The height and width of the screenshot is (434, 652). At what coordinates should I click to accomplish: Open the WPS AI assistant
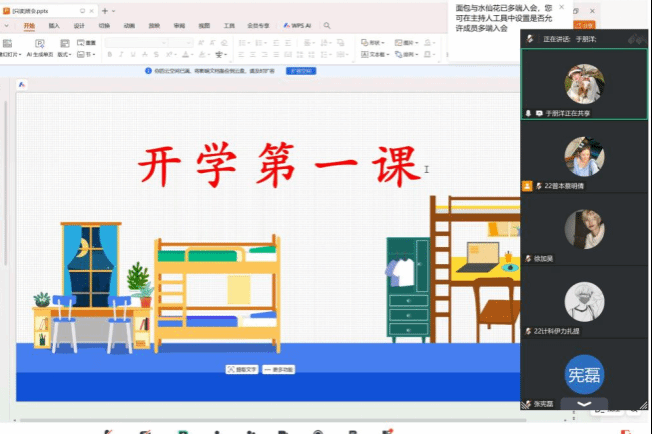[298, 26]
